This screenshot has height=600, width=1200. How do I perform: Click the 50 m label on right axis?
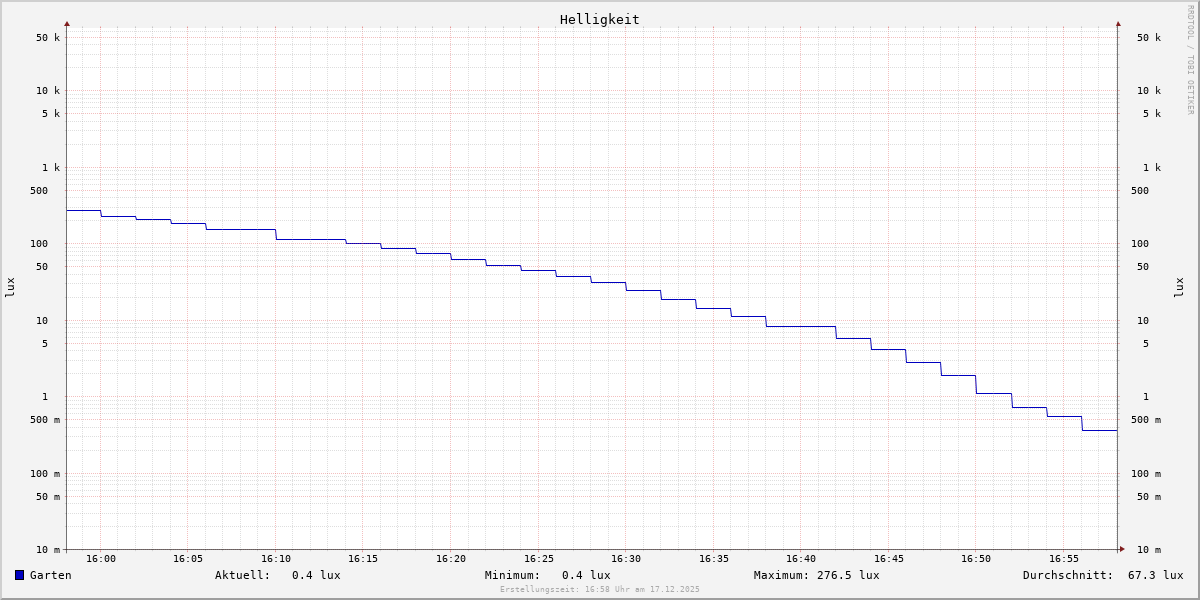1149,497
